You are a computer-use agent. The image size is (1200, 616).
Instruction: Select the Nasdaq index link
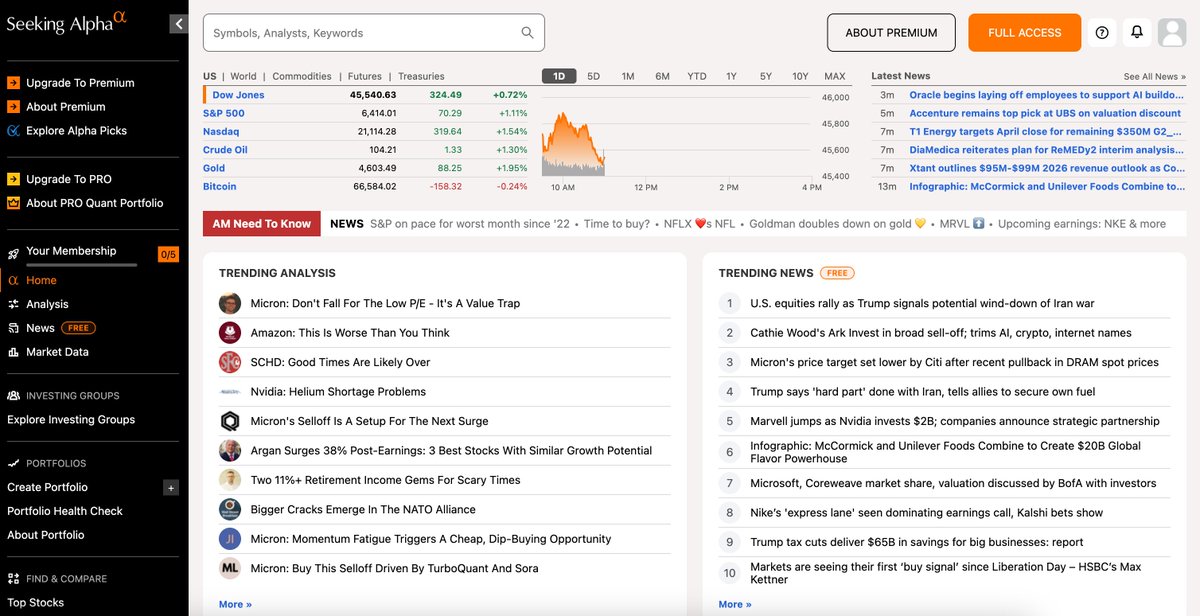click(x=221, y=131)
